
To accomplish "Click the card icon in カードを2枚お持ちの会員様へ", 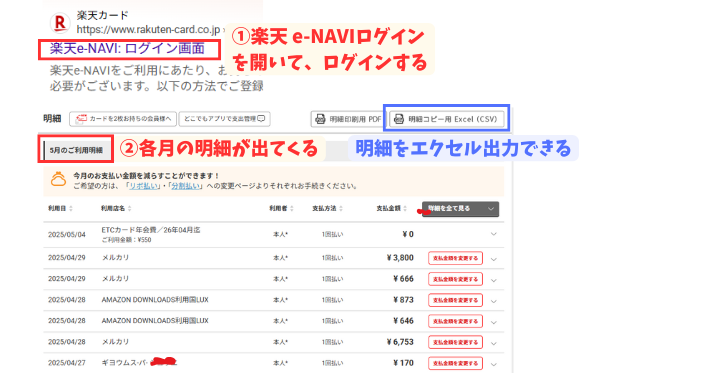I will [x=81, y=118].
